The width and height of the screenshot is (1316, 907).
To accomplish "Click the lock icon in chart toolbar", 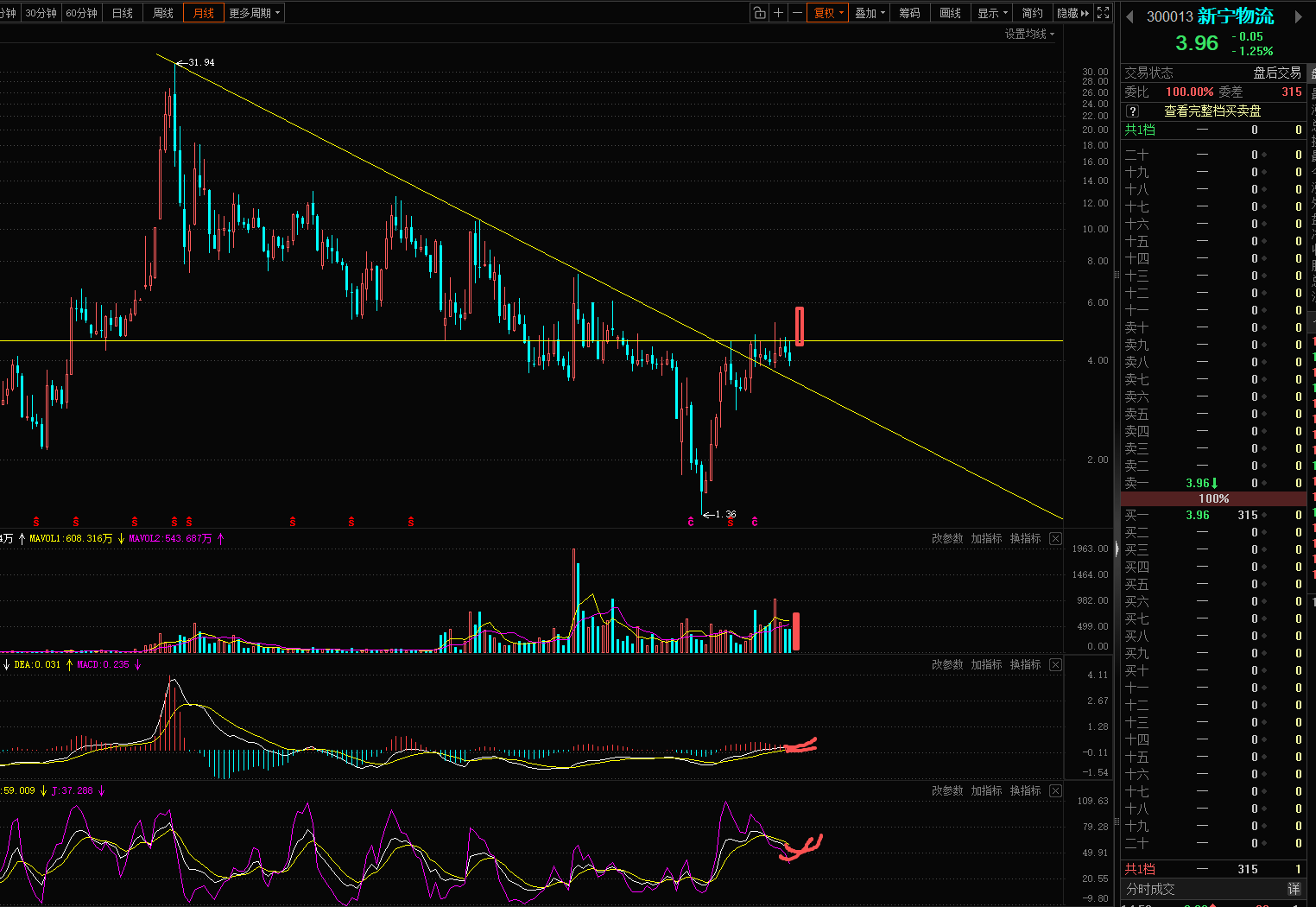I will pyautogui.click(x=759, y=13).
